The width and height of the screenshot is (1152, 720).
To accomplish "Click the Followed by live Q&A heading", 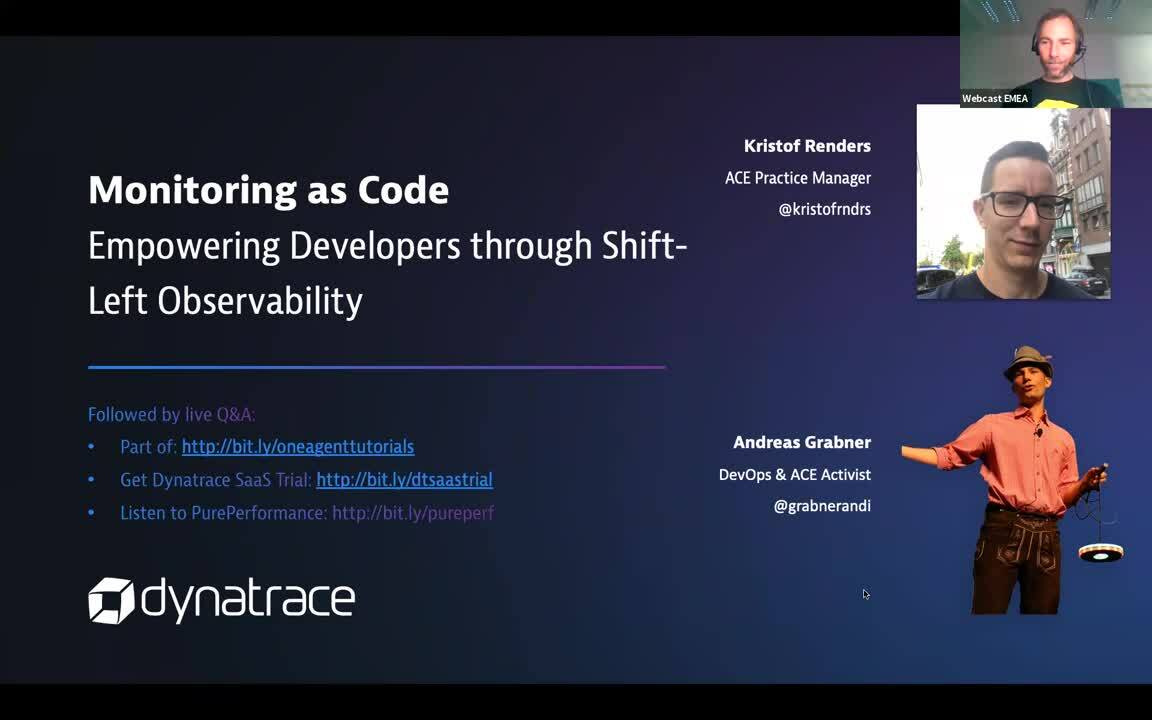I will [171, 414].
